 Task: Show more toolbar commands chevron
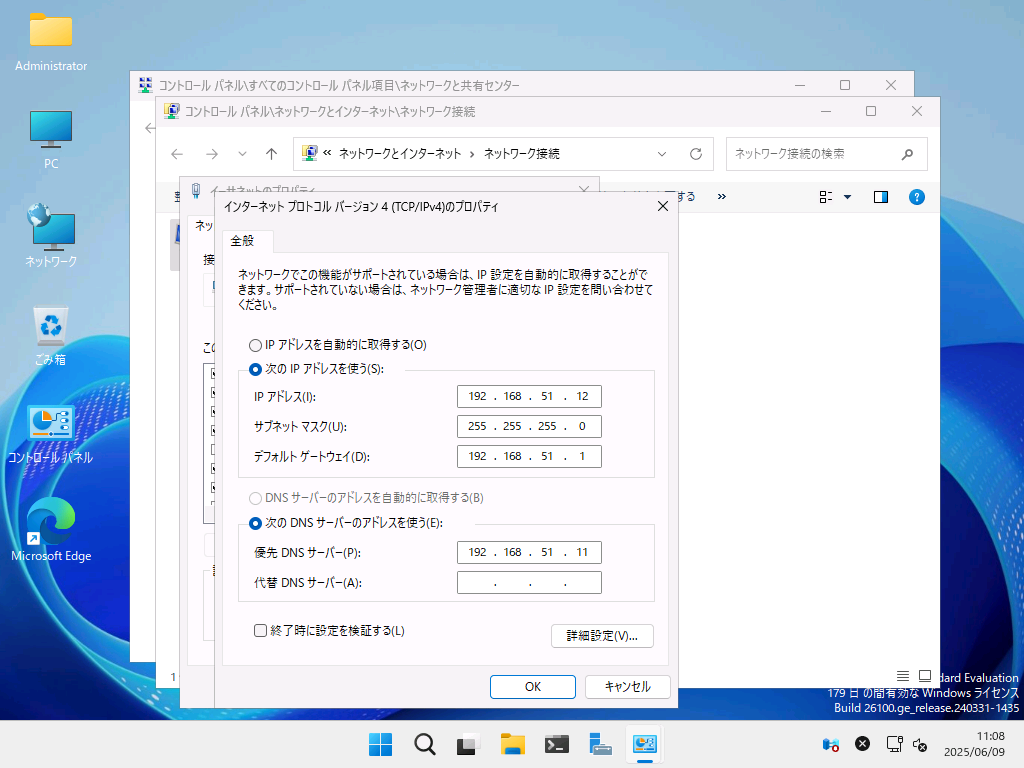pyautogui.click(x=722, y=197)
